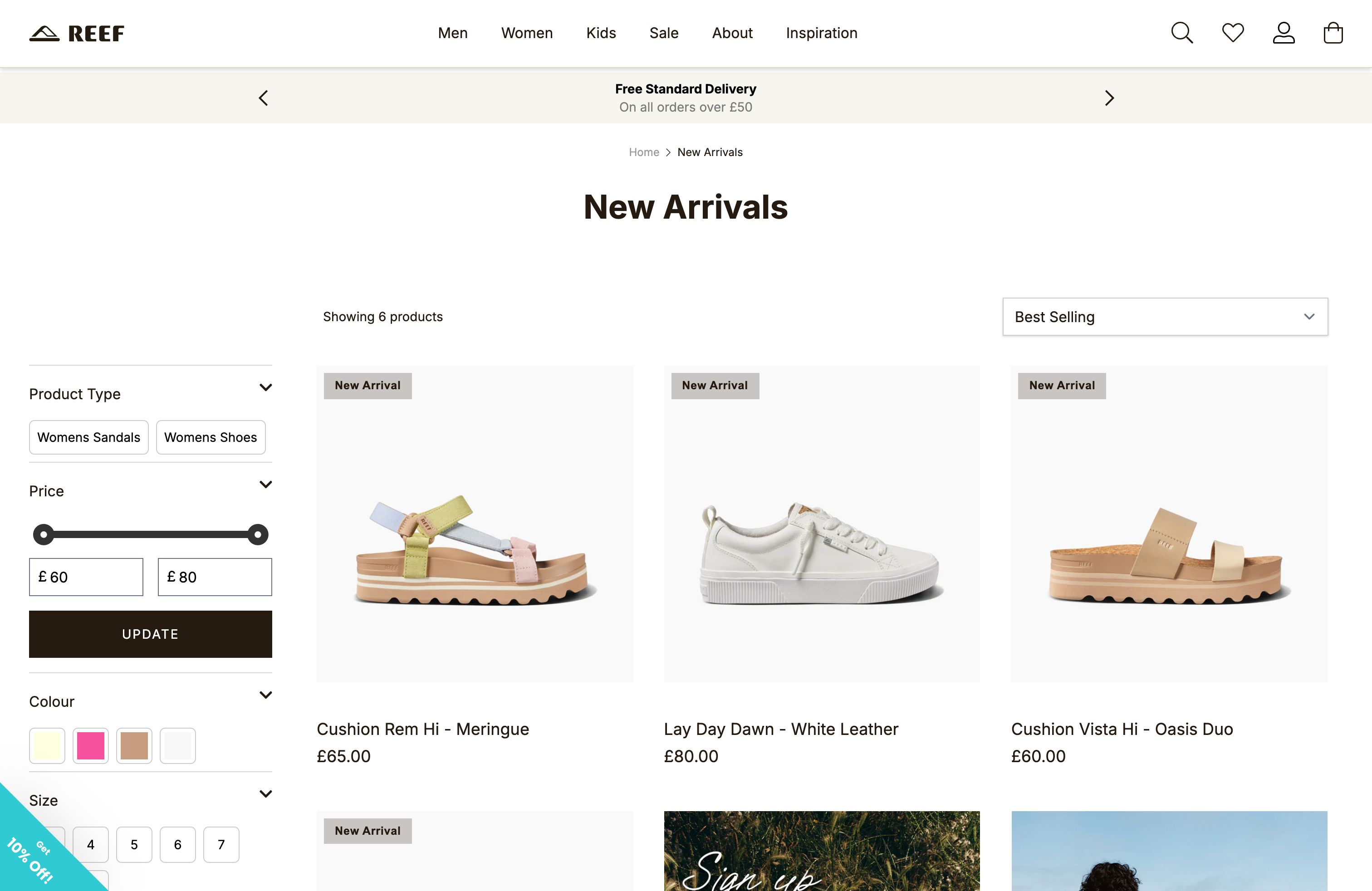Select size 5 filter
The width and height of the screenshot is (1372, 891).
pos(134,844)
